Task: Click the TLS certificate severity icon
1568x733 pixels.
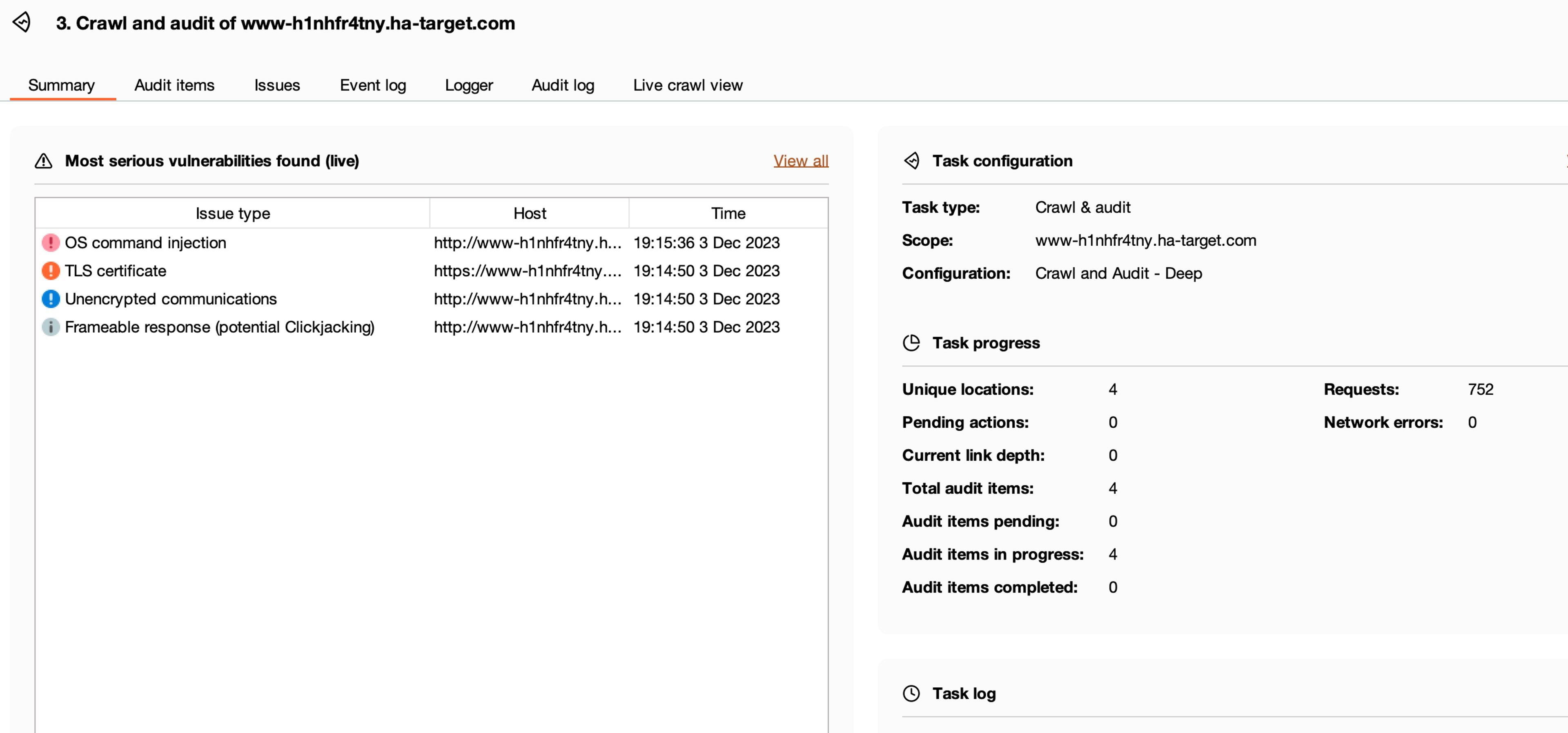Action: 51,271
